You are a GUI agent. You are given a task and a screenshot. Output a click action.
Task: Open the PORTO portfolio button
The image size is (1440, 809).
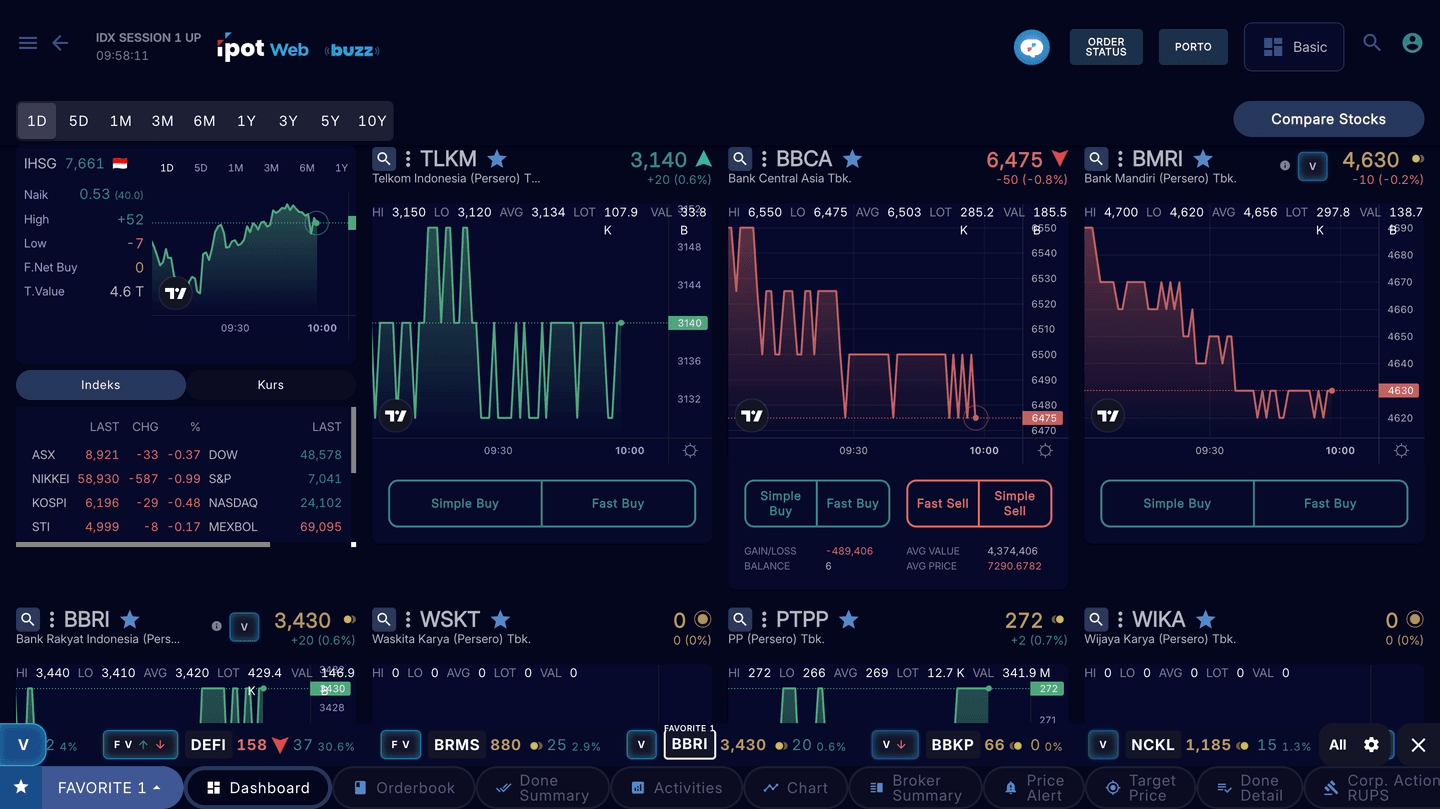[x=1193, y=47]
